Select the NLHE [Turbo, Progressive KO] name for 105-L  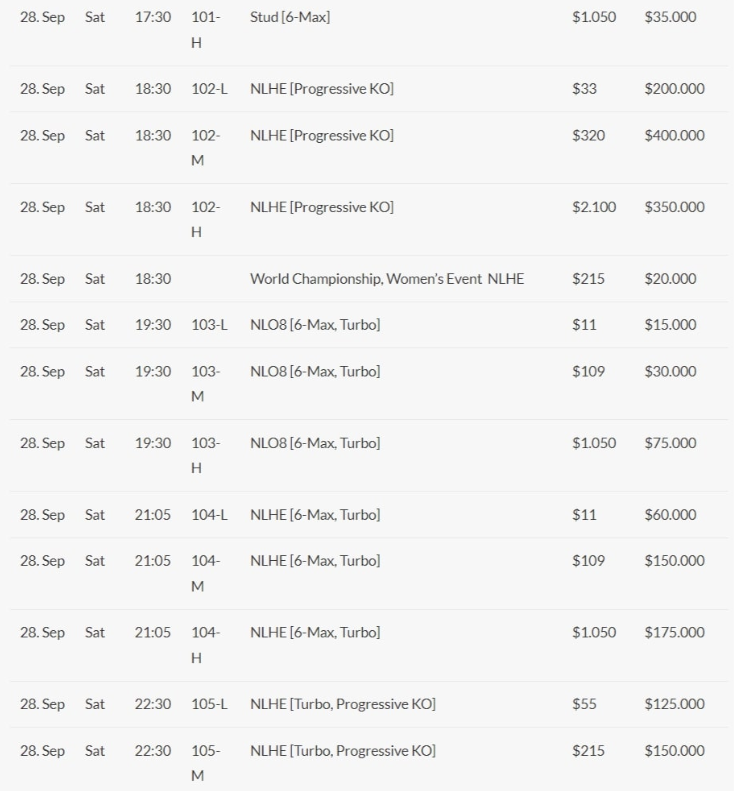pos(342,704)
